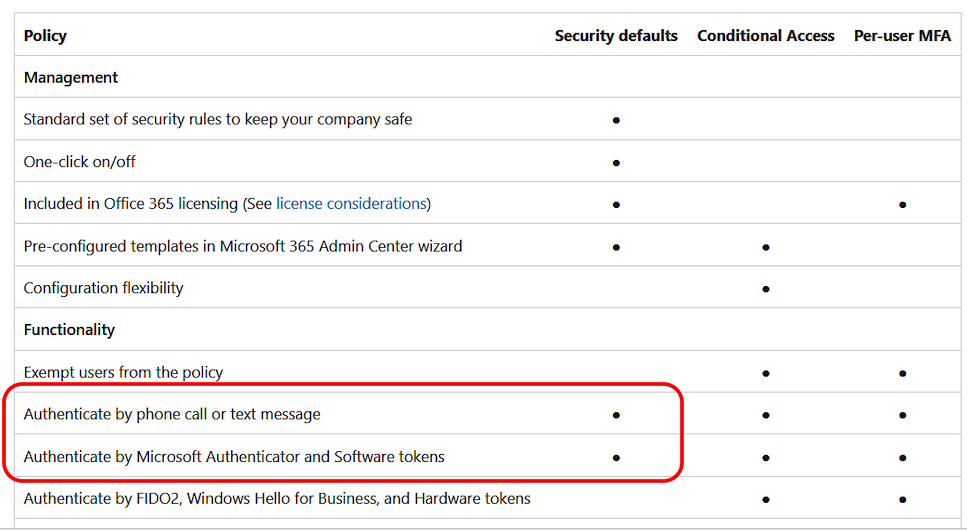Select the Management section heading

pyautogui.click(x=70, y=78)
